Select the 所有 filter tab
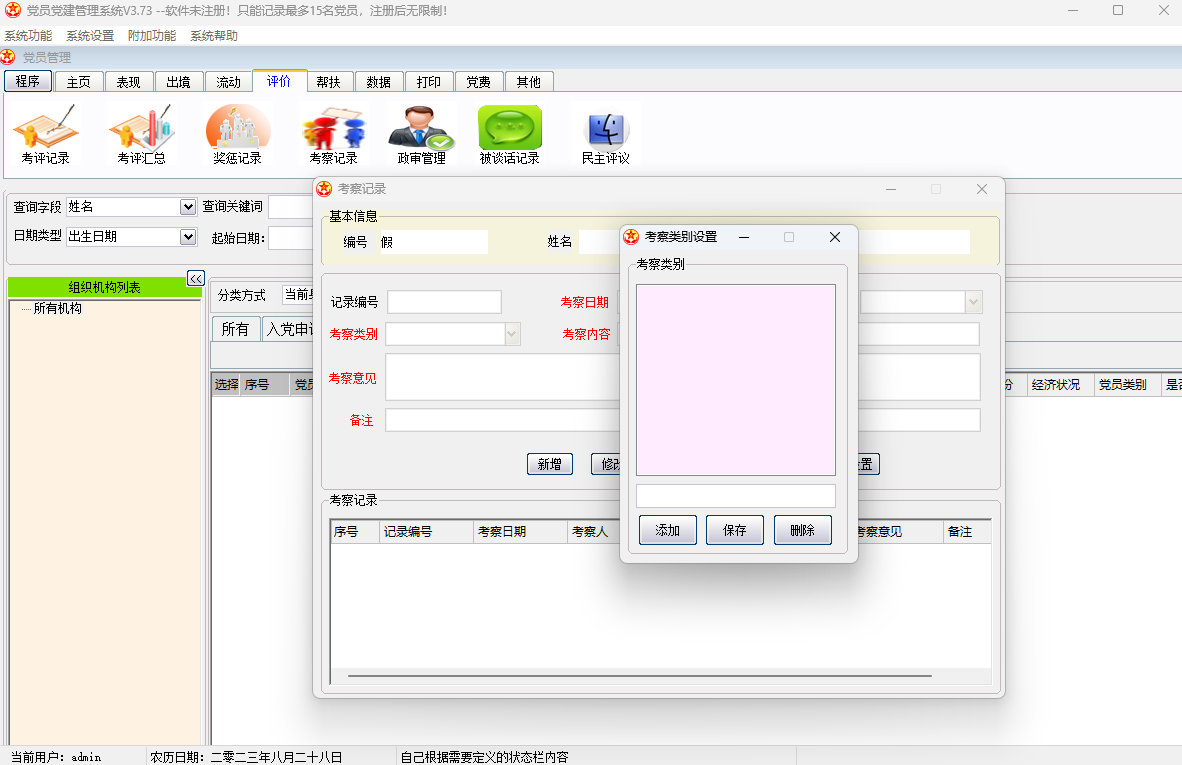This screenshot has height=765, width=1182. 235,329
